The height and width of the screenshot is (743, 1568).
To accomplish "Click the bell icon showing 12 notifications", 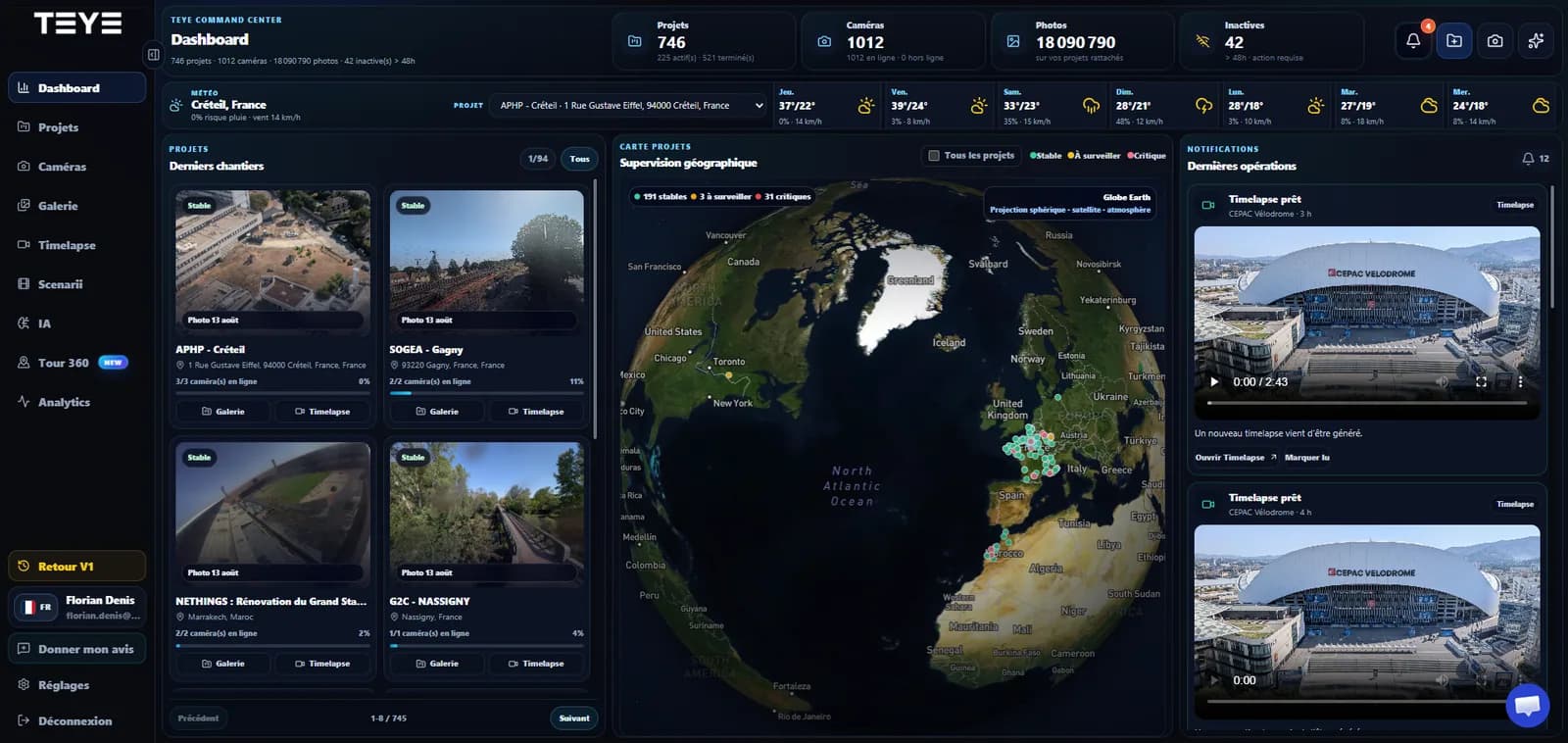I will click(x=1528, y=158).
